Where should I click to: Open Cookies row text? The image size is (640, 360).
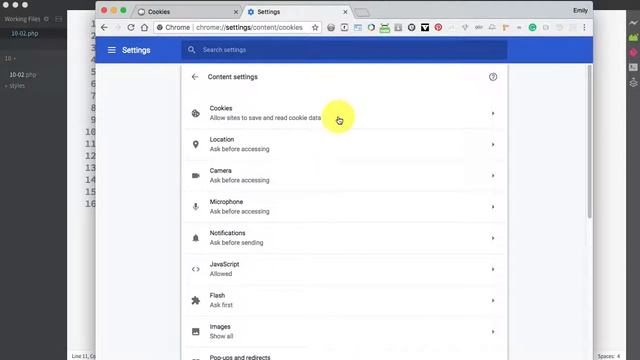tap(265, 113)
